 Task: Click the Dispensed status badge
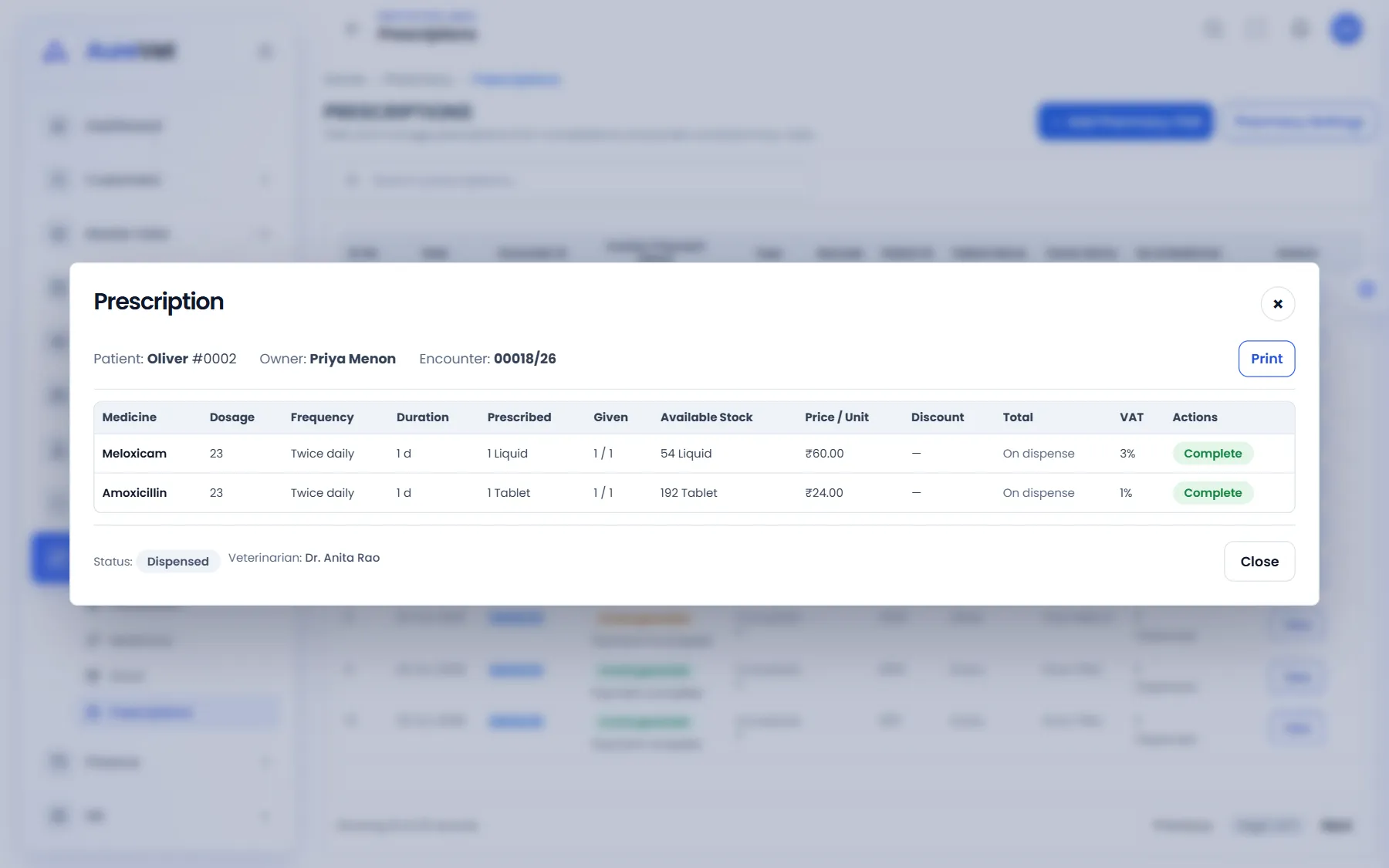178,562
